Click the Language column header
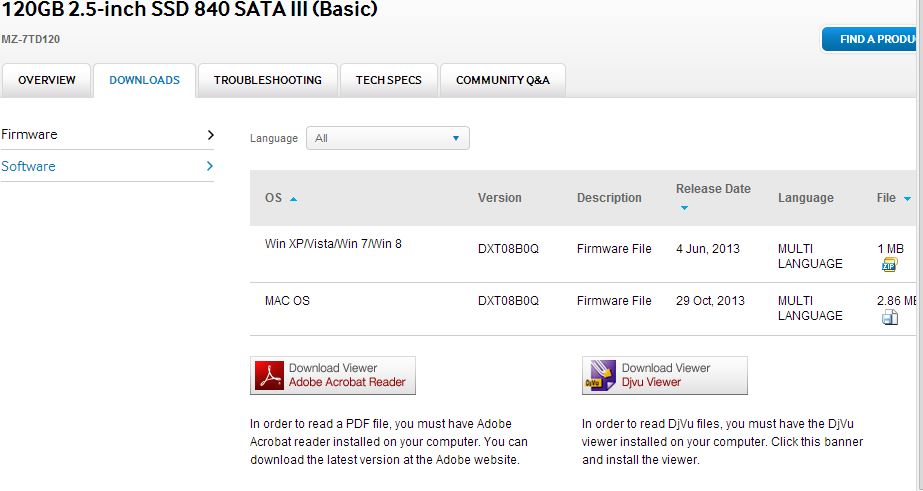This screenshot has width=923, height=491. pos(806,198)
